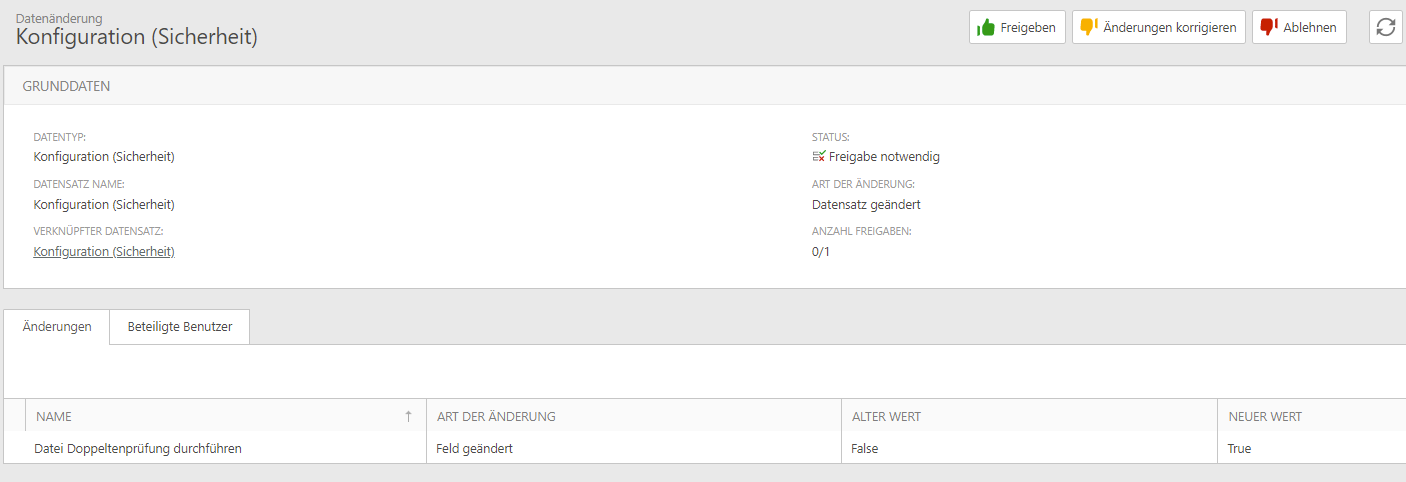Click the red thumbs-down Ablehnen icon
This screenshot has height=482, width=1406.
1269,27
